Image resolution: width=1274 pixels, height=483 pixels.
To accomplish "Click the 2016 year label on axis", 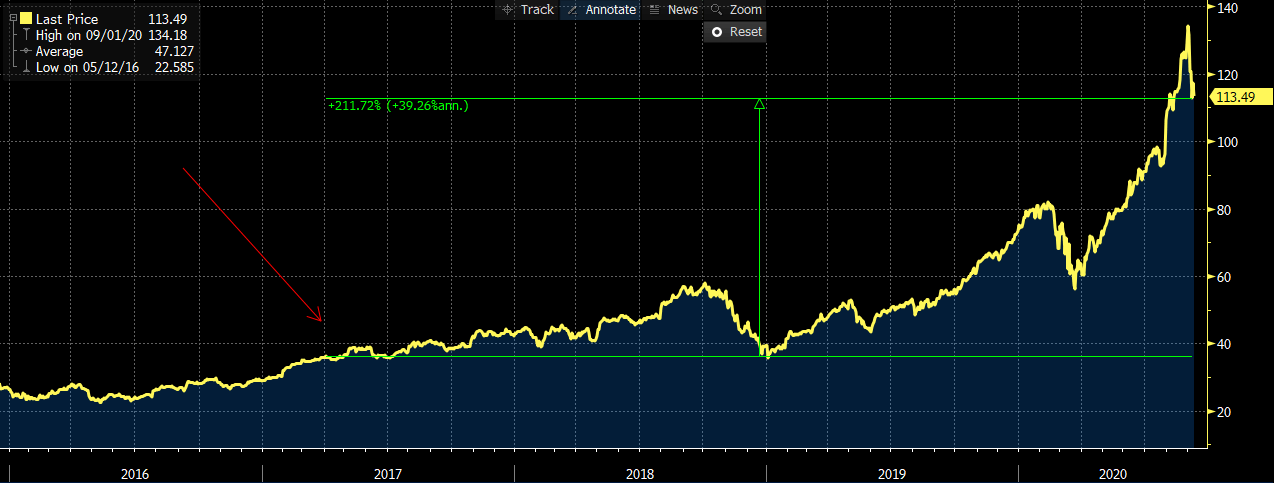I will (133, 474).
